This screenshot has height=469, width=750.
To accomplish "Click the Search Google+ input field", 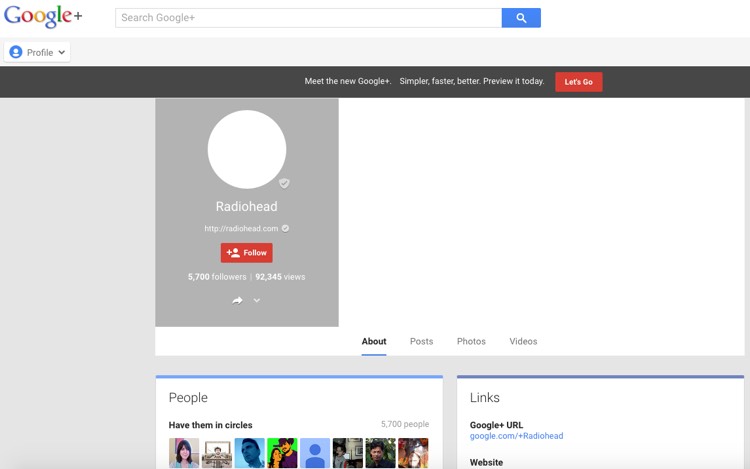I will coord(309,18).
